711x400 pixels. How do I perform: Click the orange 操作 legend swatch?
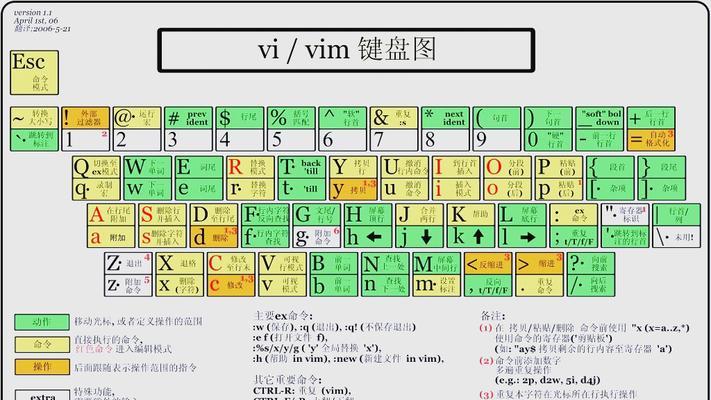(42, 366)
